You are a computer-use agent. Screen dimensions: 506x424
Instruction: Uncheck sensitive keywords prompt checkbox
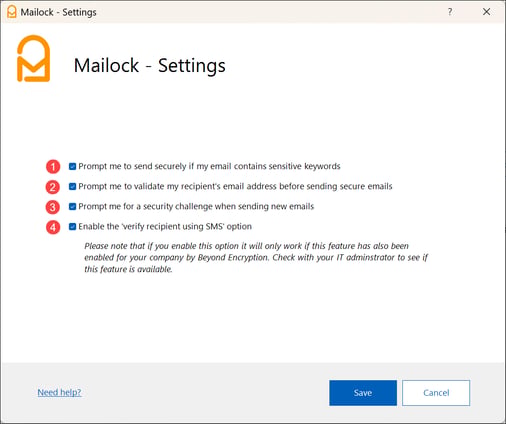tap(72, 166)
